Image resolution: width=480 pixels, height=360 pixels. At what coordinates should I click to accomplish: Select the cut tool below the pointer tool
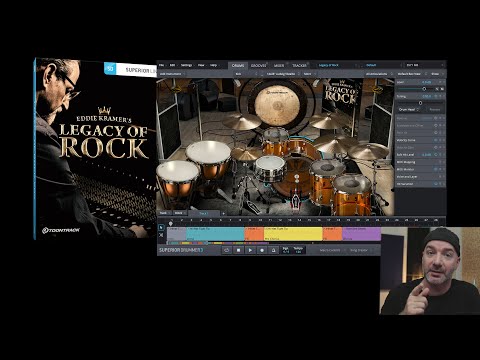coord(161,235)
